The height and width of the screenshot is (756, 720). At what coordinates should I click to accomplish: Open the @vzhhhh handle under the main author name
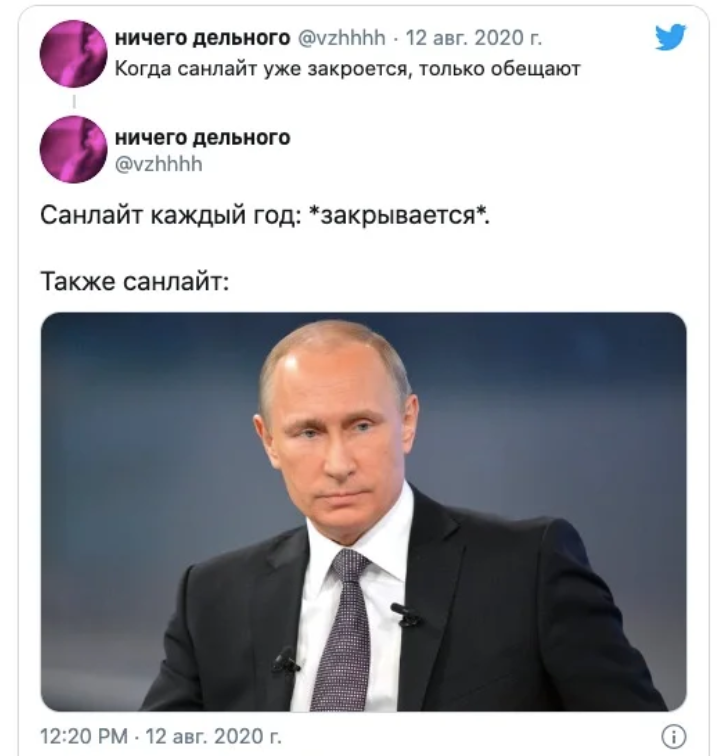click(159, 164)
